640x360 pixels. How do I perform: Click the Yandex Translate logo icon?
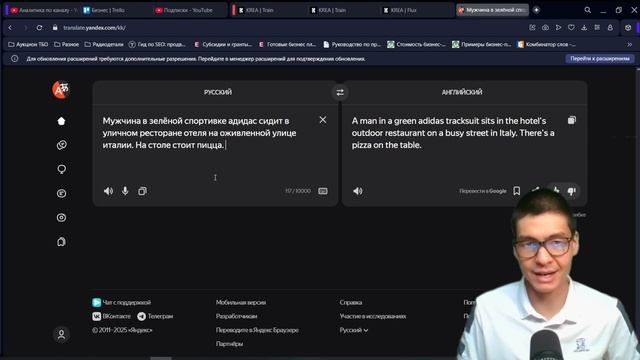(61, 90)
